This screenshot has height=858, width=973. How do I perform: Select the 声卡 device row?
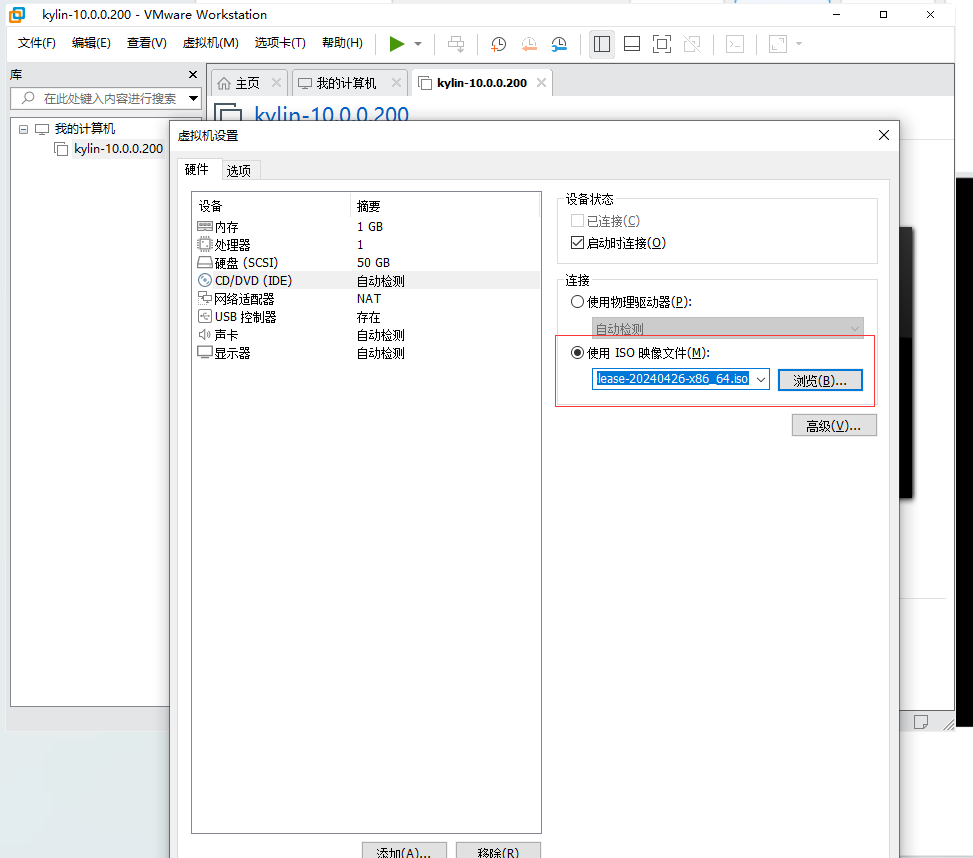click(366, 335)
